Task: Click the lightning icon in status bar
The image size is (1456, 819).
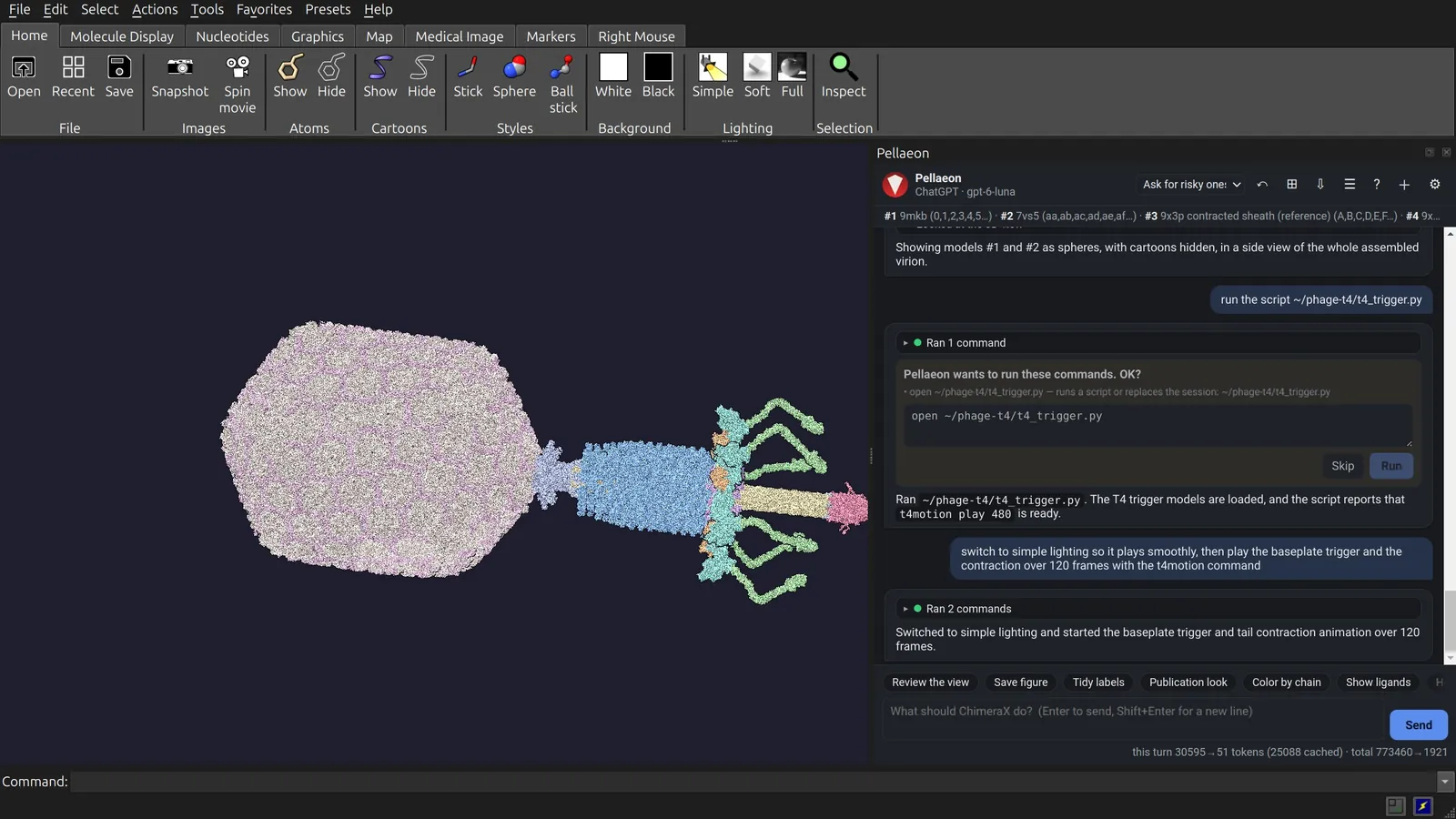Action: [1423, 806]
